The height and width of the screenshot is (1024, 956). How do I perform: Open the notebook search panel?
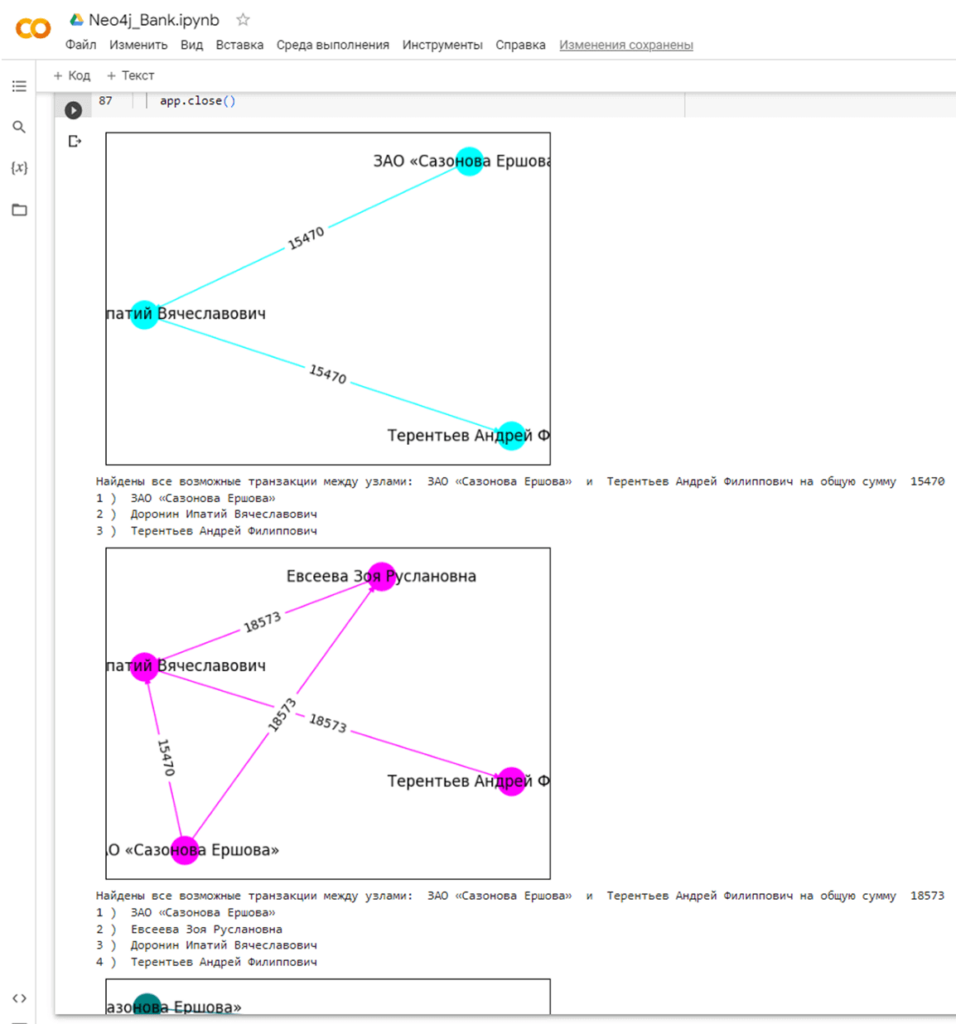pyautogui.click(x=19, y=127)
